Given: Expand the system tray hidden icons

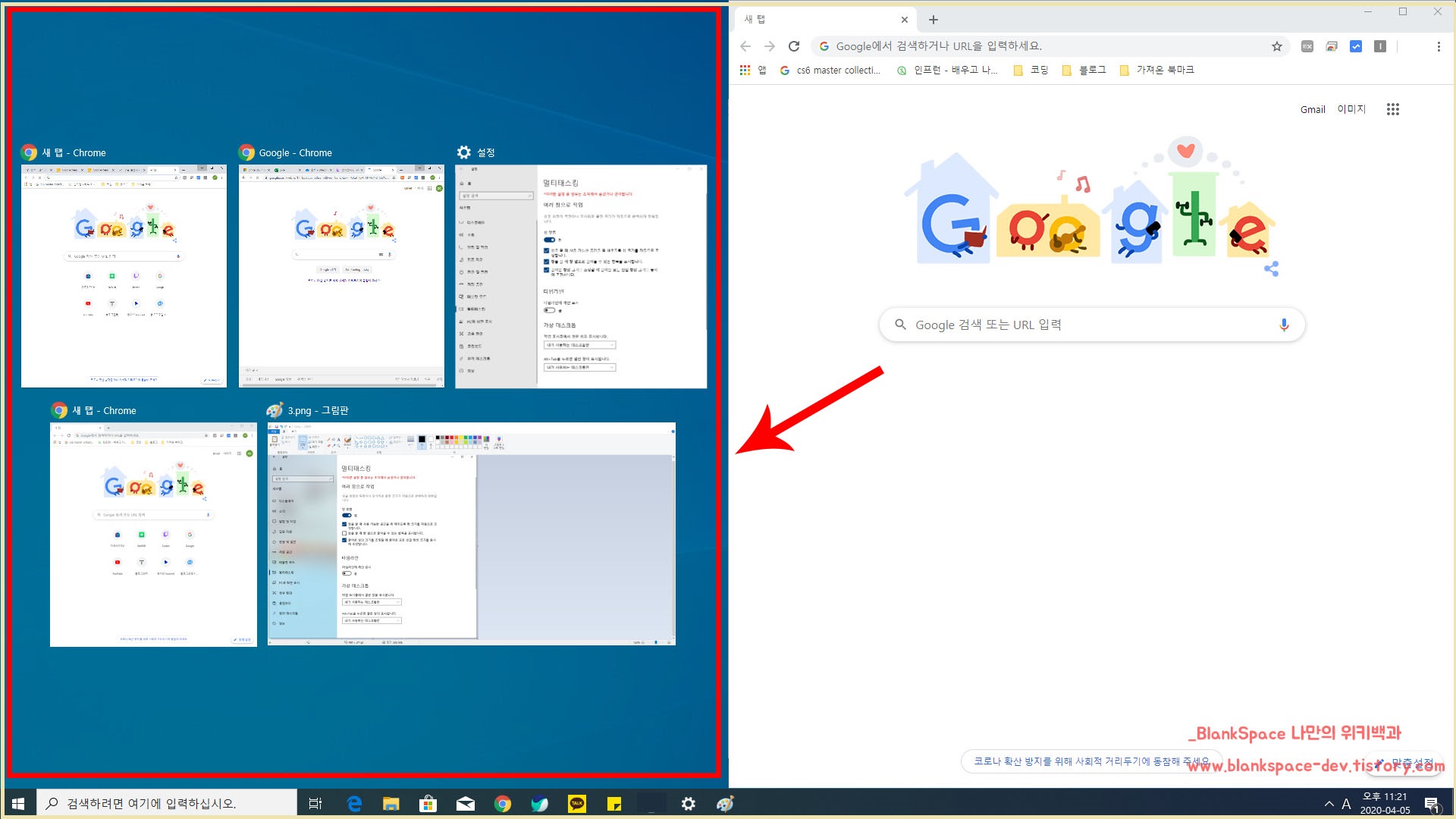Looking at the screenshot, I should [x=1329, y=804].
